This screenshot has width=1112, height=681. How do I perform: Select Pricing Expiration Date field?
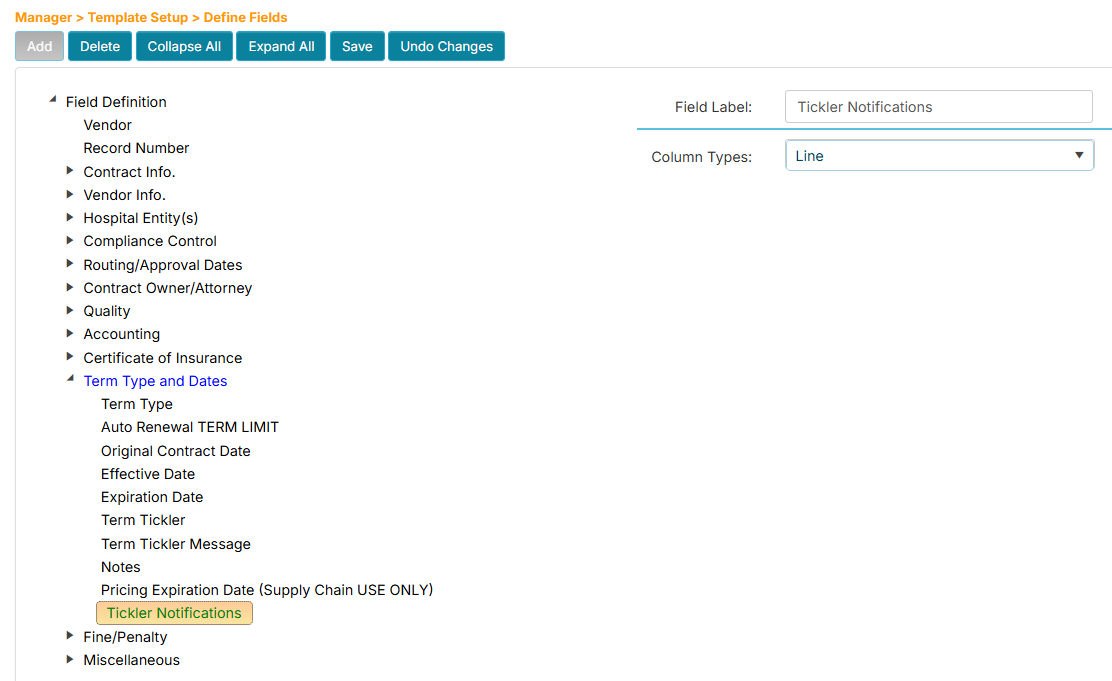tap(267, 590)
